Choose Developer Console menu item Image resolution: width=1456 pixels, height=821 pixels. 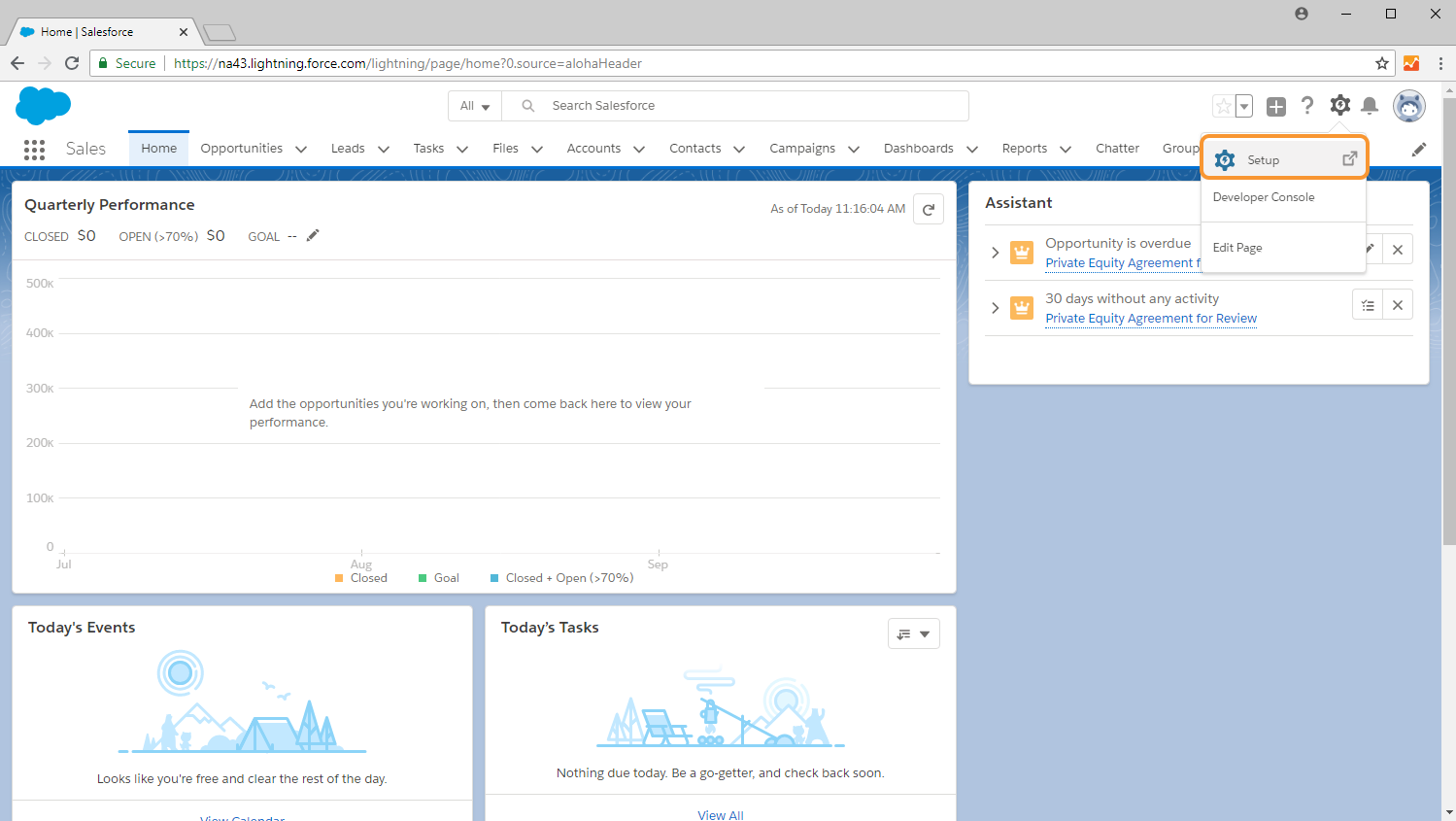(1263, 197)
